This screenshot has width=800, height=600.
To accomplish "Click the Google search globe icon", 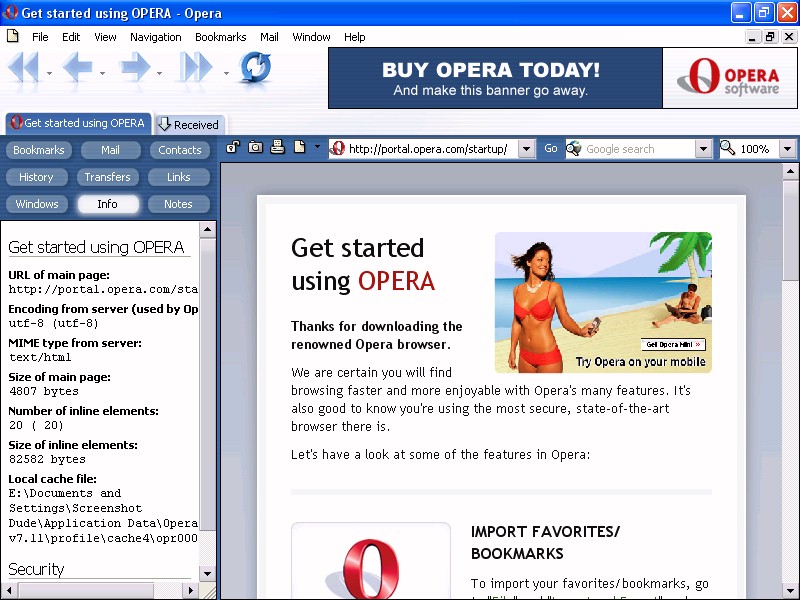I will (574, 148).
